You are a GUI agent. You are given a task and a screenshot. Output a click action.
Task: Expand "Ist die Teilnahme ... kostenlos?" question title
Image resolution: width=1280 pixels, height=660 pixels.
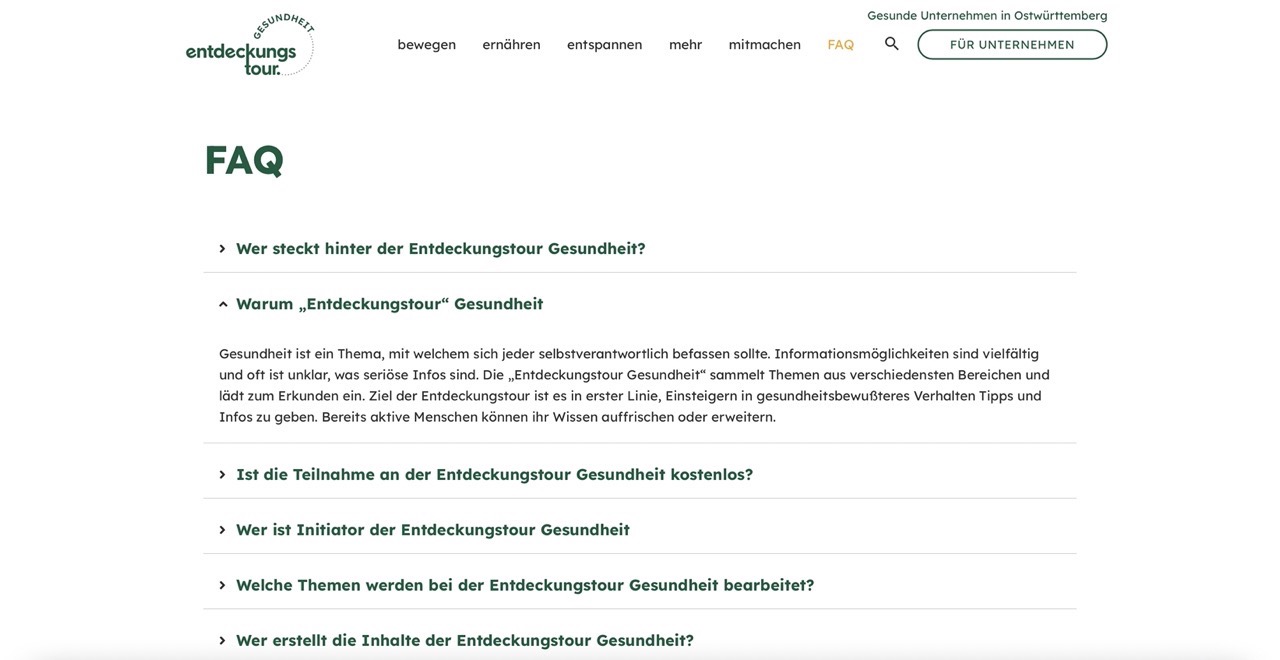494,475
